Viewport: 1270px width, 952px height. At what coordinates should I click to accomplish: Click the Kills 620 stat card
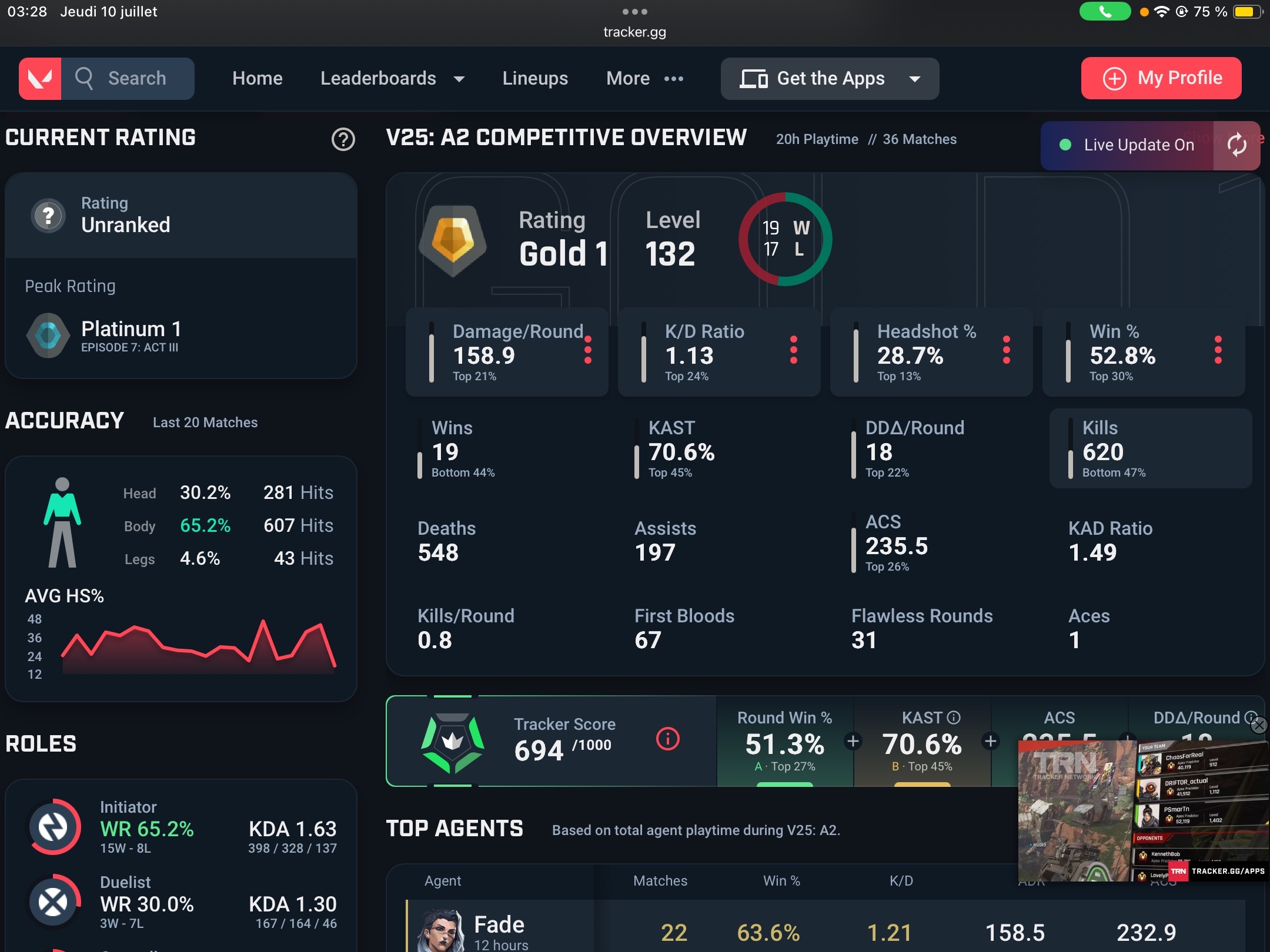click(1151, 448)
